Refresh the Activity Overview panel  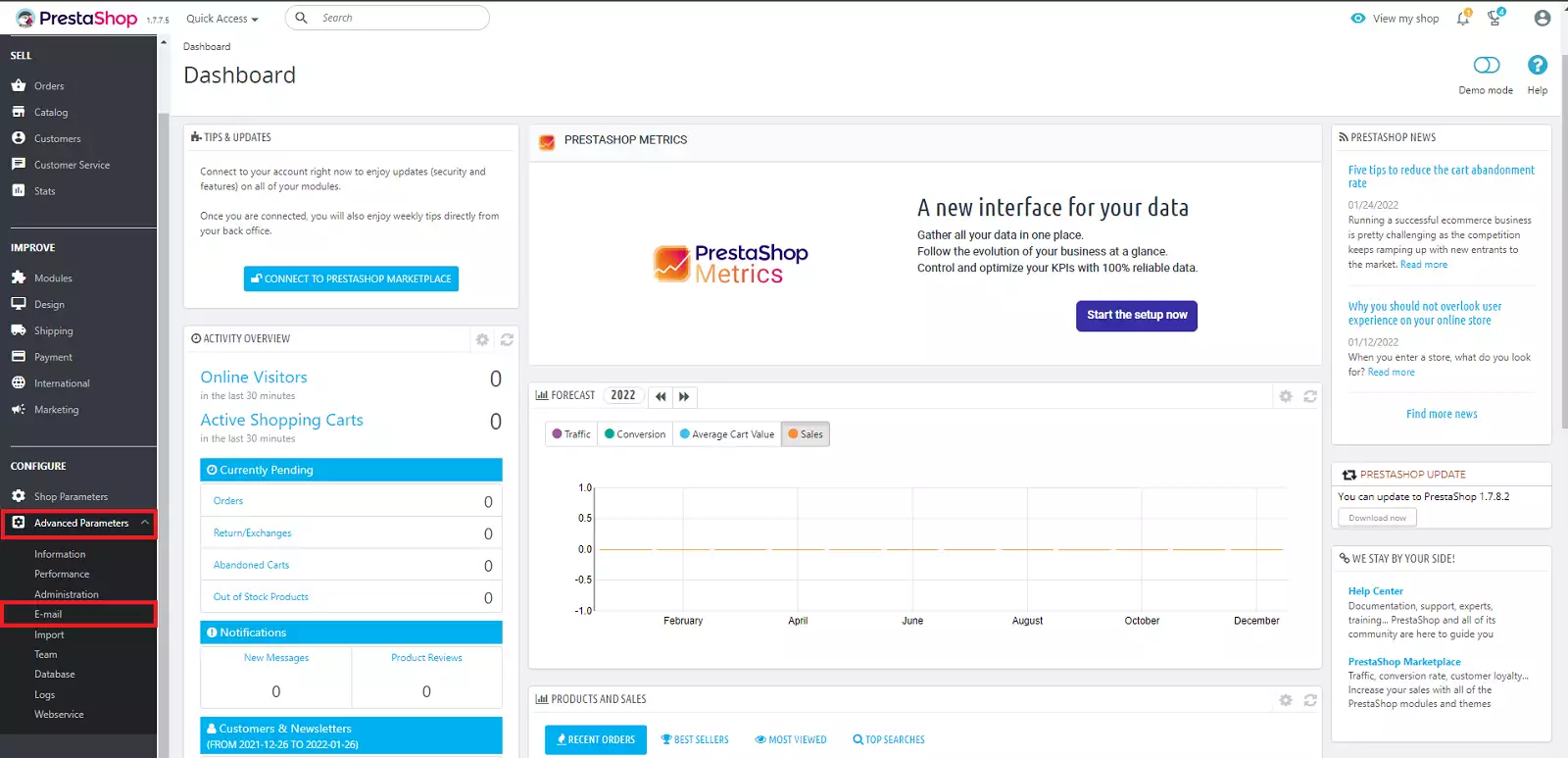(x=507, y=339)
